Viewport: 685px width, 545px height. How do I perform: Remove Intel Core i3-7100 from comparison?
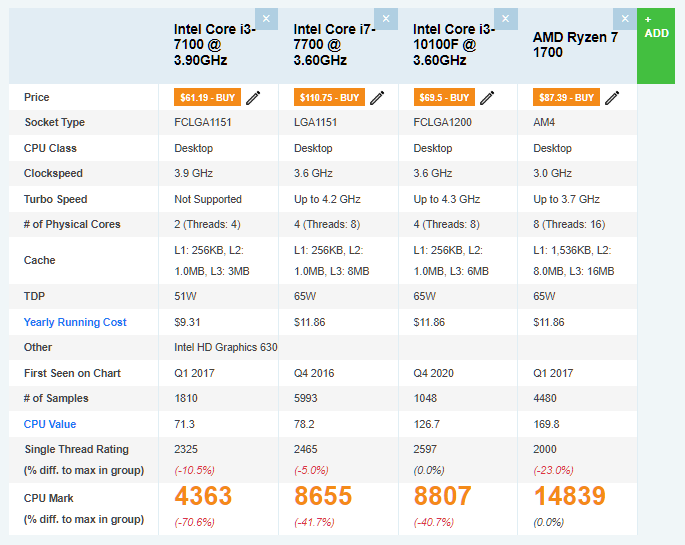click(x=266, y=19)
